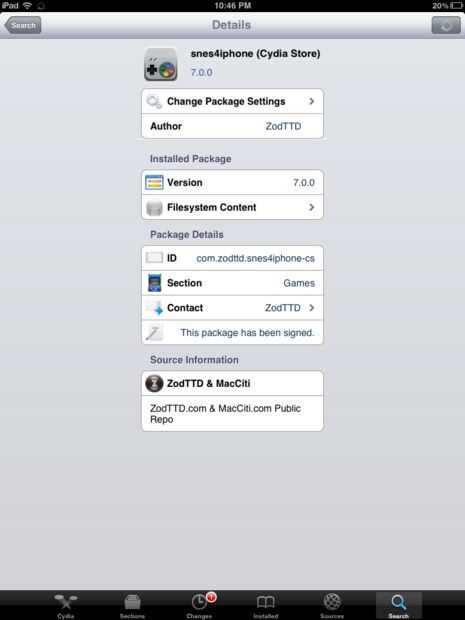Open the Changes tab with badge
The width and height of the screenshot is (465, 620).
pos(199,605)
